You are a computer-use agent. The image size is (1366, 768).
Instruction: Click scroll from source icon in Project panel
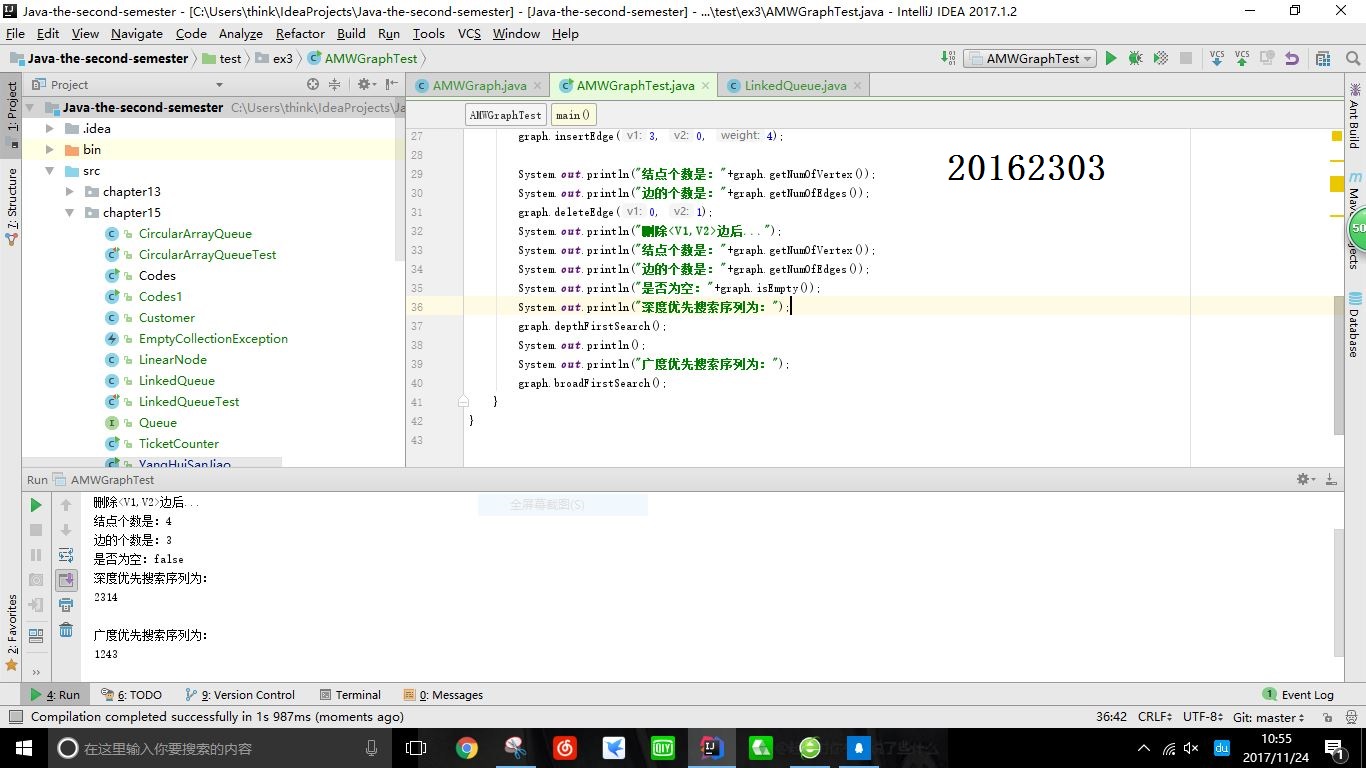[x=313, y=85]
